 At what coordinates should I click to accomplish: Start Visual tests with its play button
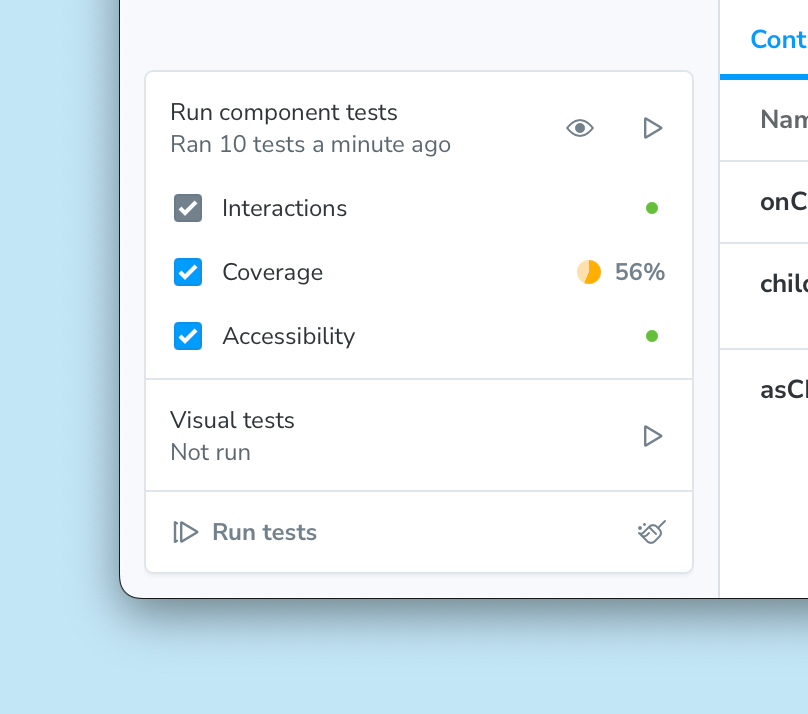[653, 436]
